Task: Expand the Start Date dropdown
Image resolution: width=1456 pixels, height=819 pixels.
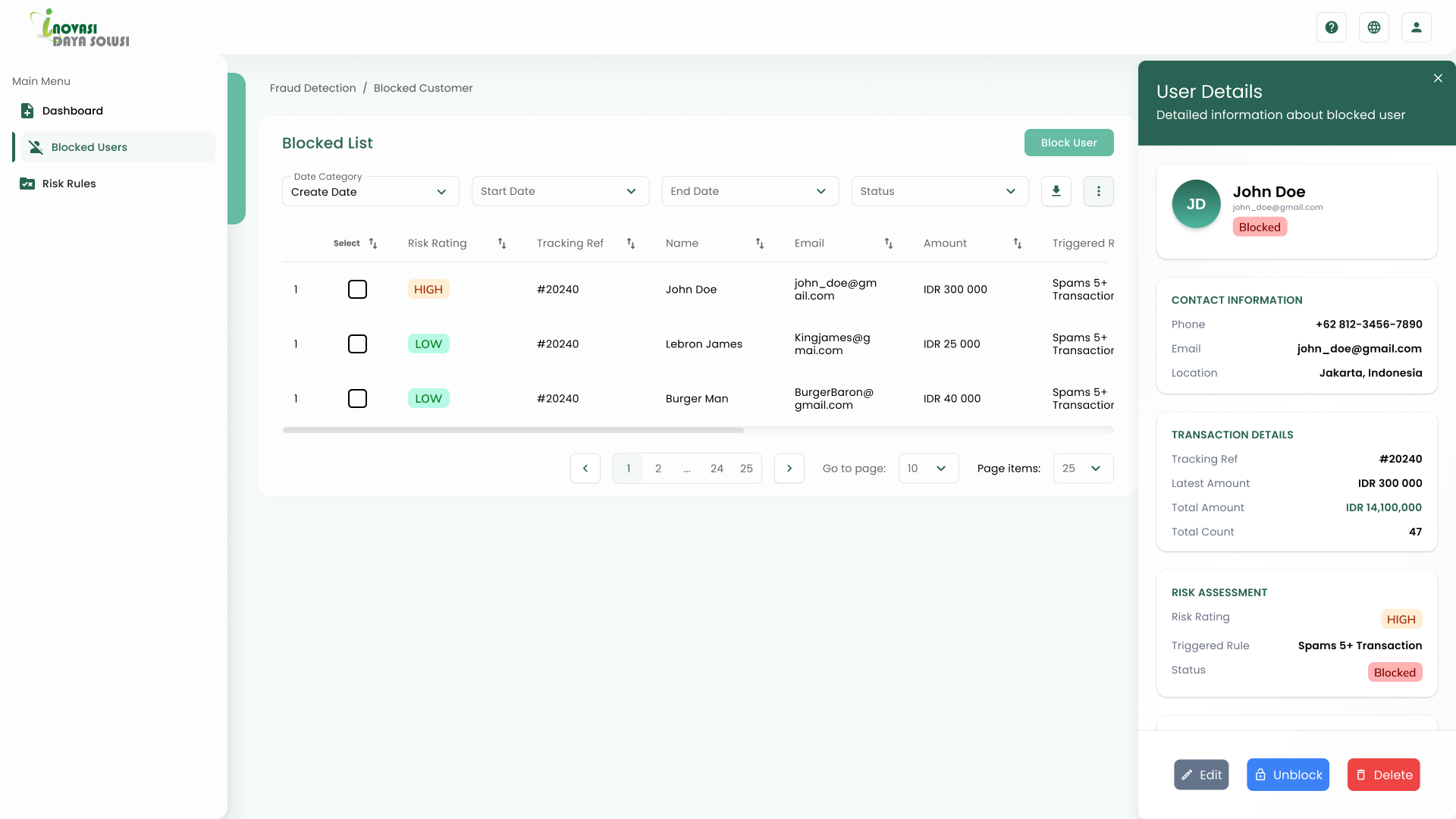Action: click(x=560, y=191)
